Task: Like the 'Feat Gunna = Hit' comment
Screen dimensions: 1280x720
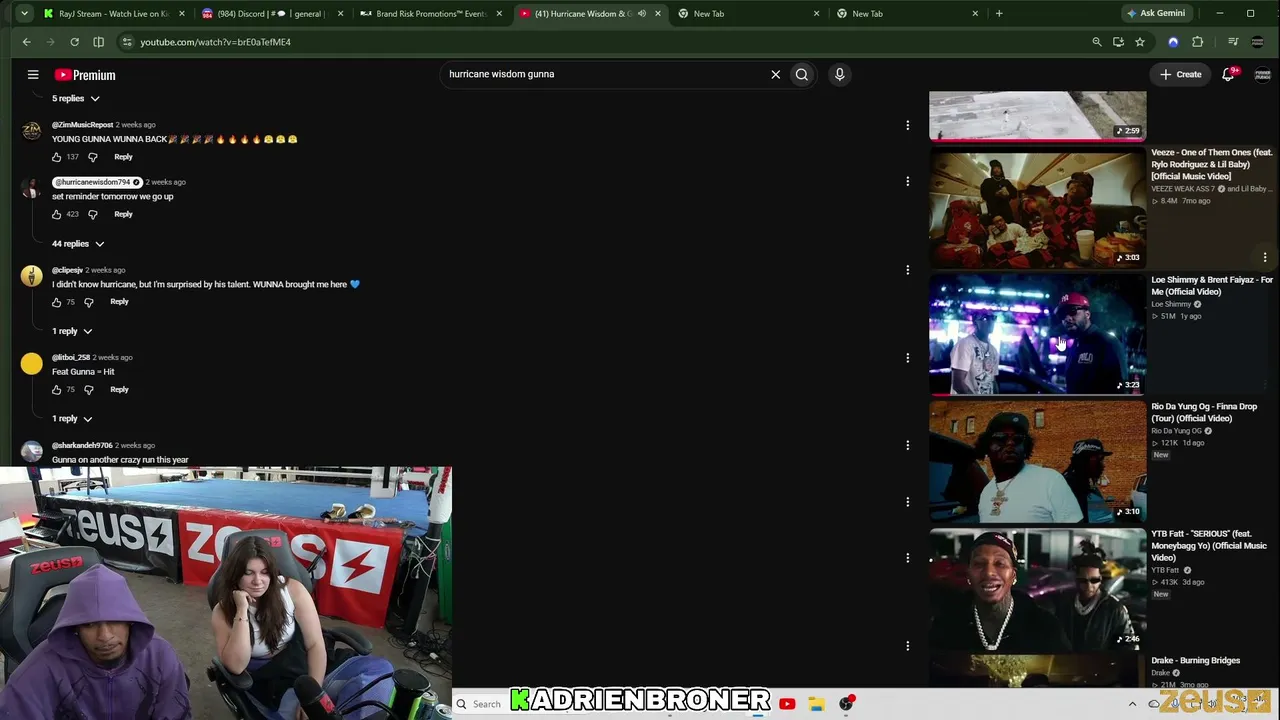Action: point(57,390)
